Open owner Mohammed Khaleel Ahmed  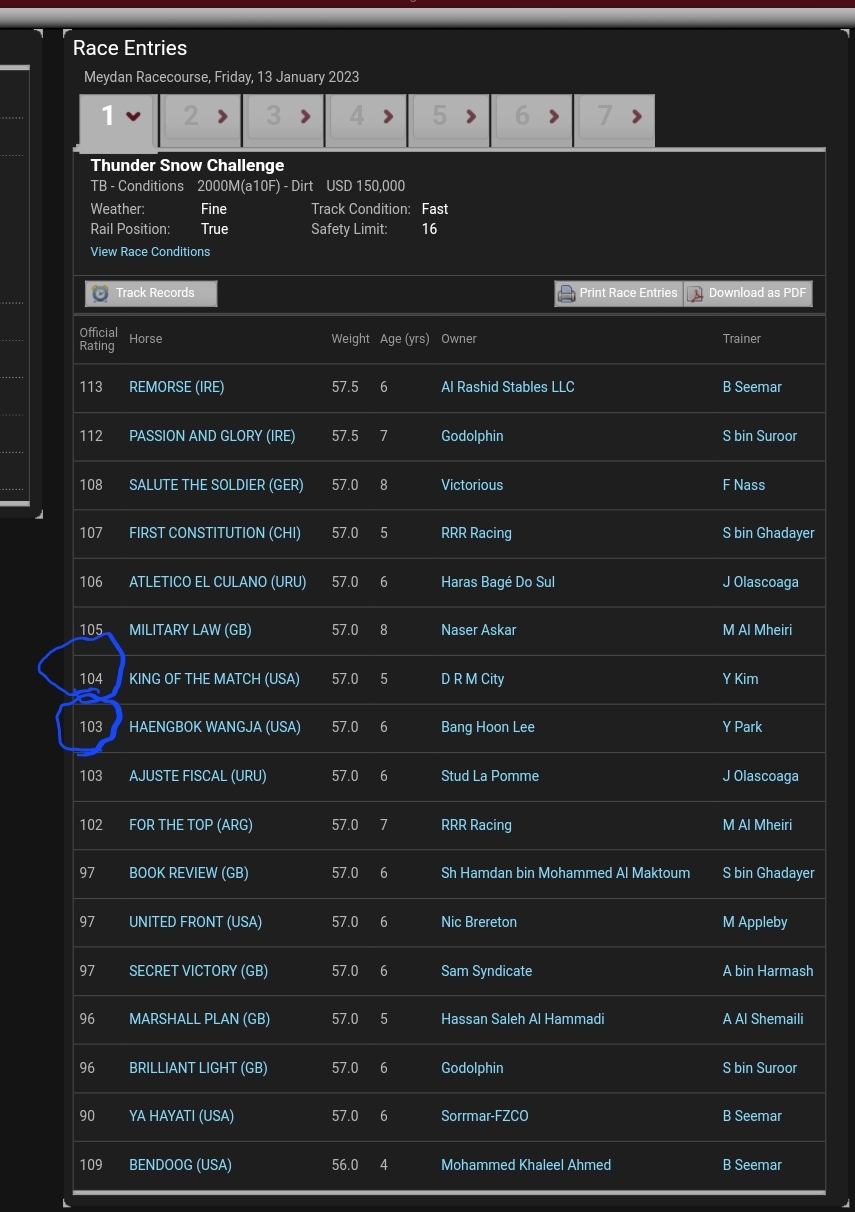(526, 1165)
